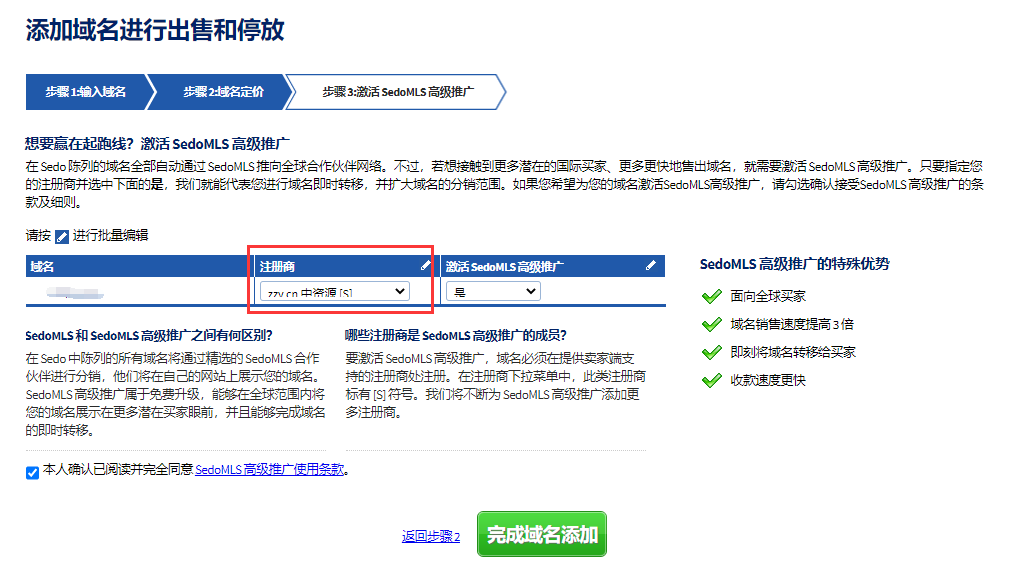Click the 返回步骤2 link
This screenshot has width=1015, height=582.
[x=430, y=536]
